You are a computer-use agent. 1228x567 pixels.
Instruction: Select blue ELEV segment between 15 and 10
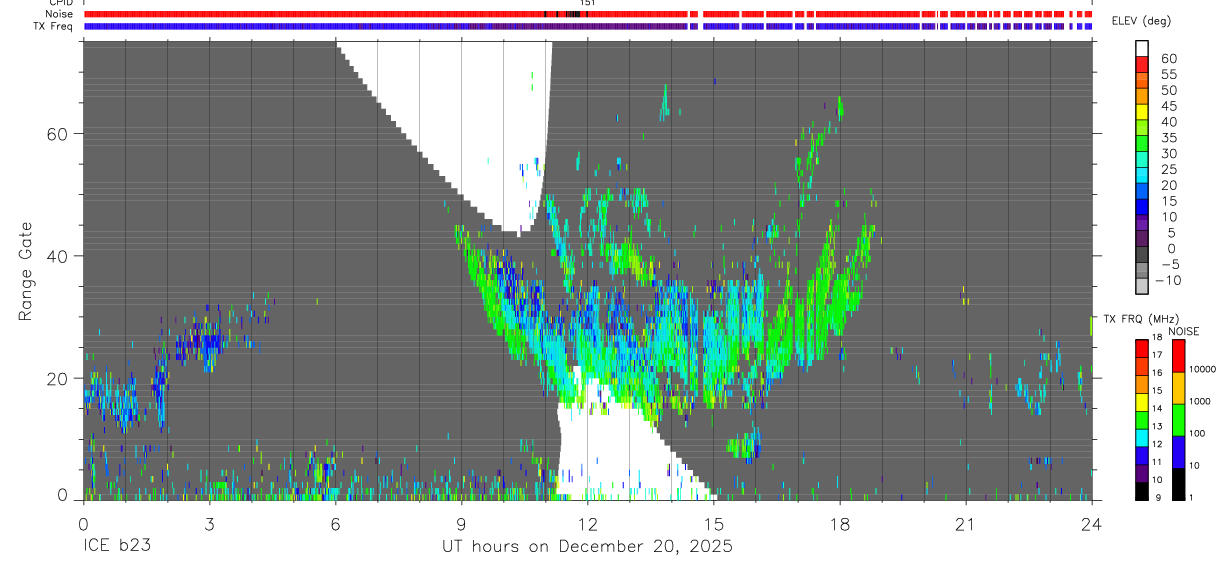click(x=1142, y=208)
